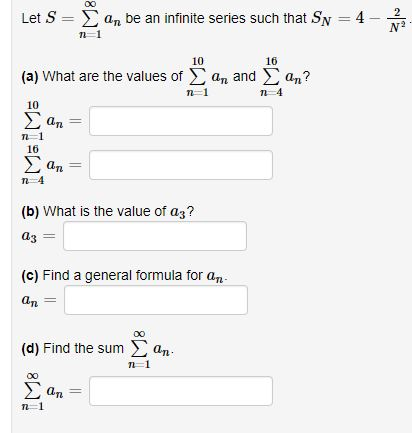This screenshot has width=412, height=433.
Task: Click the 'be an infinite series such that' text
Action: click(216, 18)
